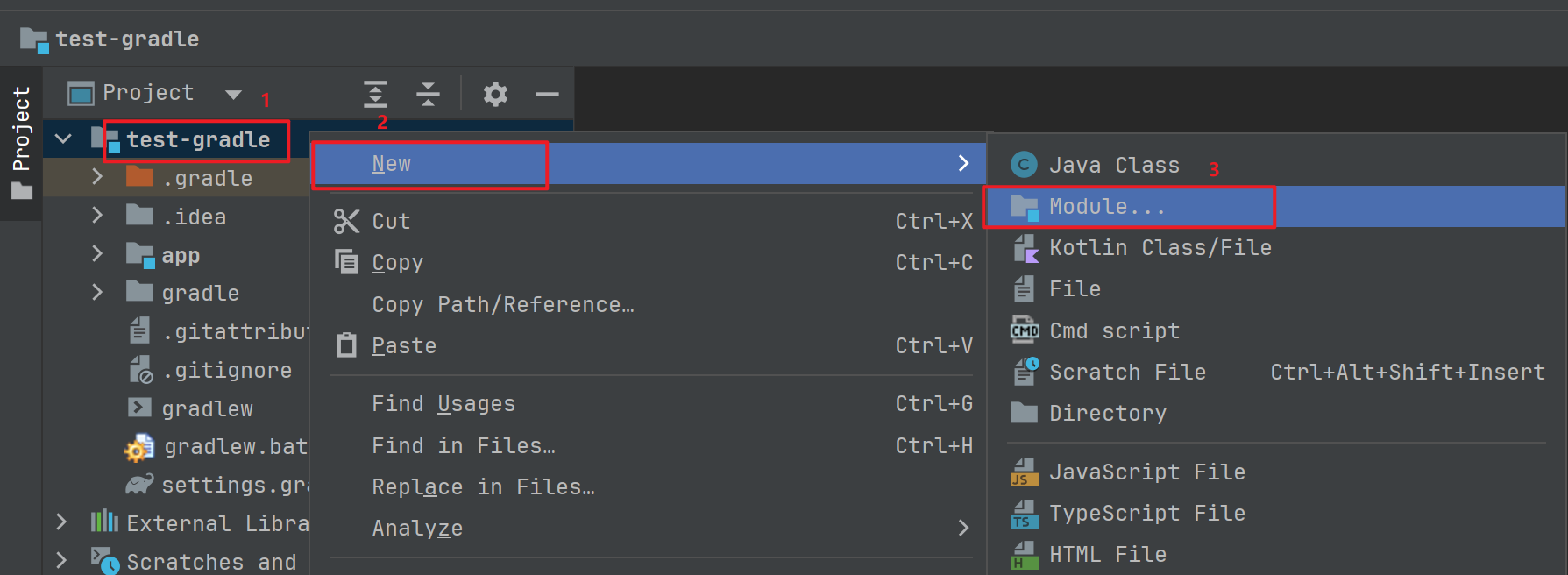This screenshot has height=575, width=1568.
Task: Click the scissors Cut icon
Action: (346, 221)
